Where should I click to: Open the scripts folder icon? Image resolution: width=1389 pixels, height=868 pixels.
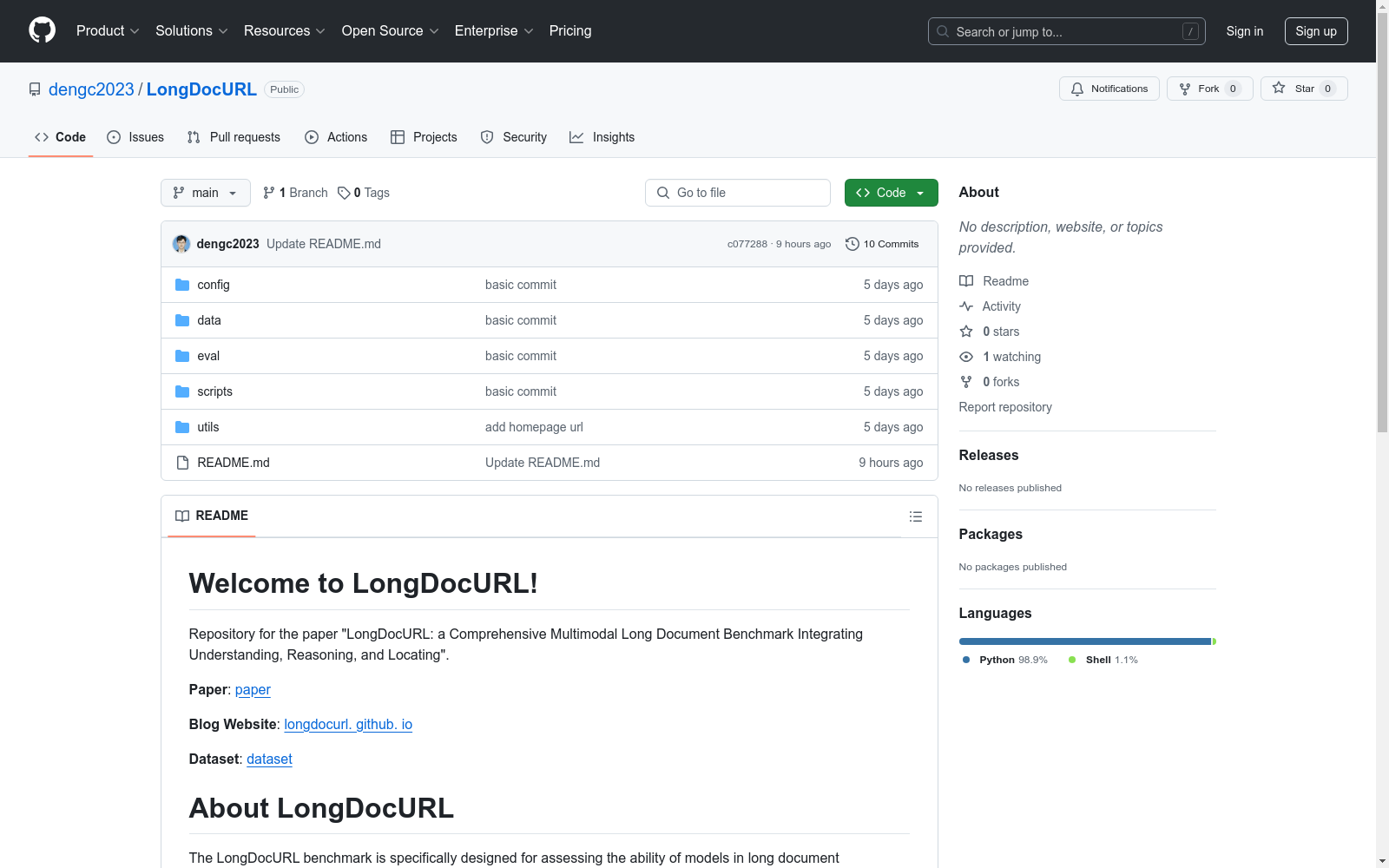point(182,391)
